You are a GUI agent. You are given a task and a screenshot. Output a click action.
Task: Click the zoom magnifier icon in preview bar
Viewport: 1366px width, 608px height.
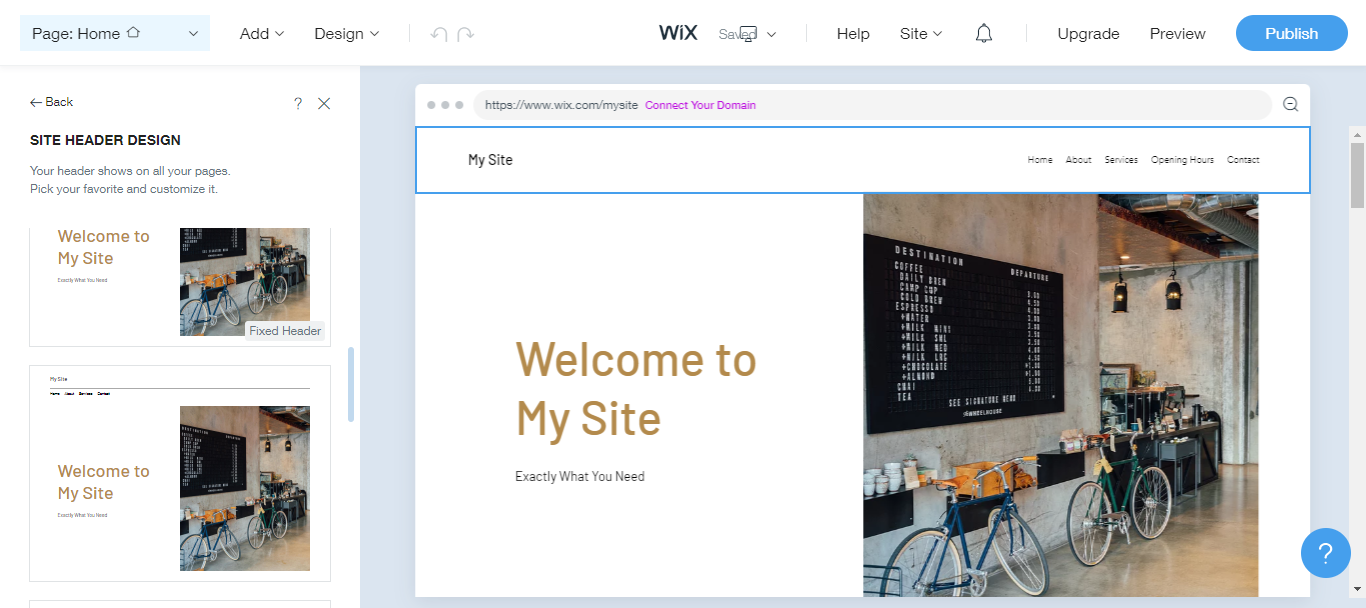pos(1290,104)
